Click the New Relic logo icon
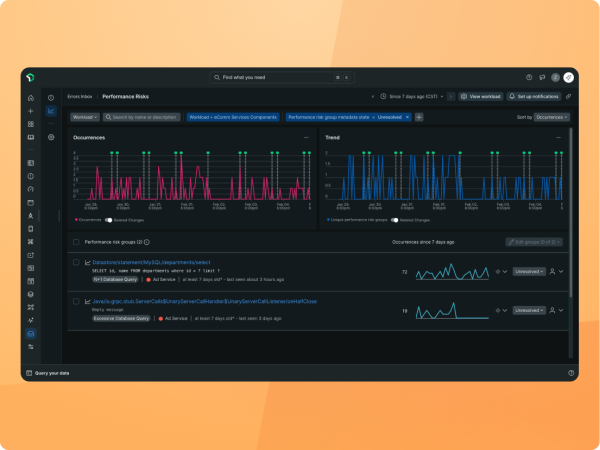 click(31, 77)
